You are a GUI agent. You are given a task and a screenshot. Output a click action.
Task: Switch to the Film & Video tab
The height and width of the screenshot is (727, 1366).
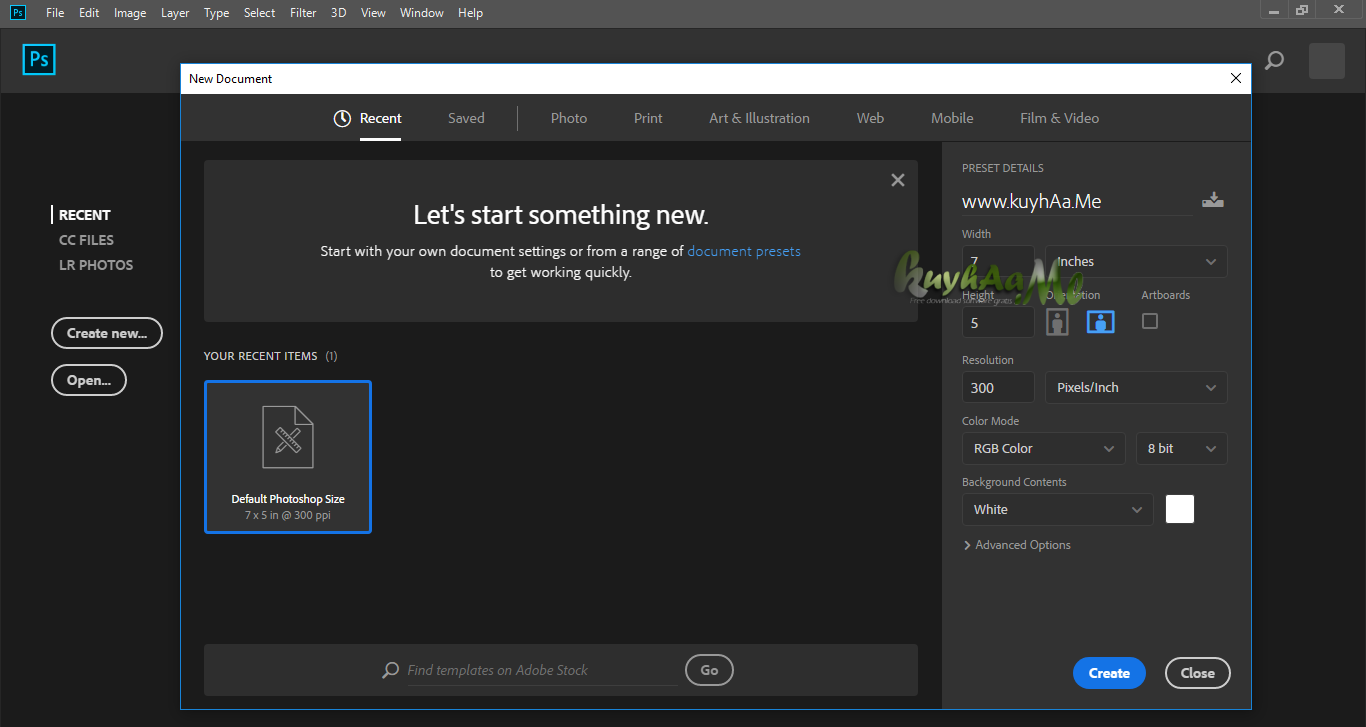[1059, 117]
